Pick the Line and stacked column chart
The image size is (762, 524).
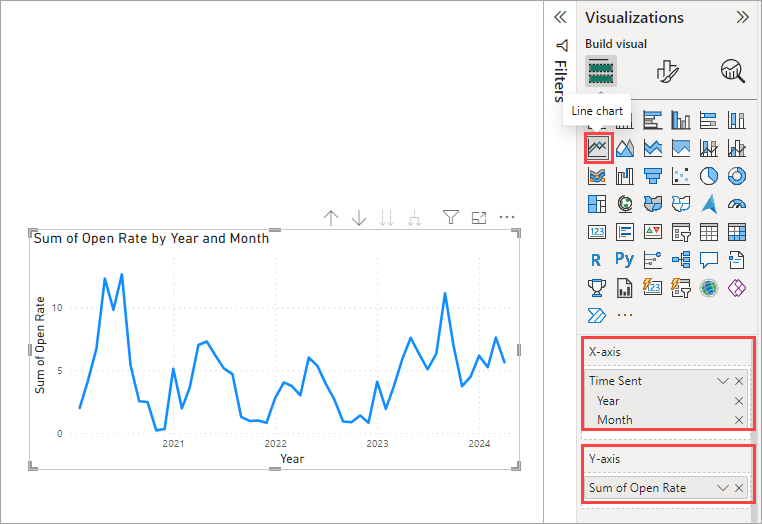click(x=709, y=148)
